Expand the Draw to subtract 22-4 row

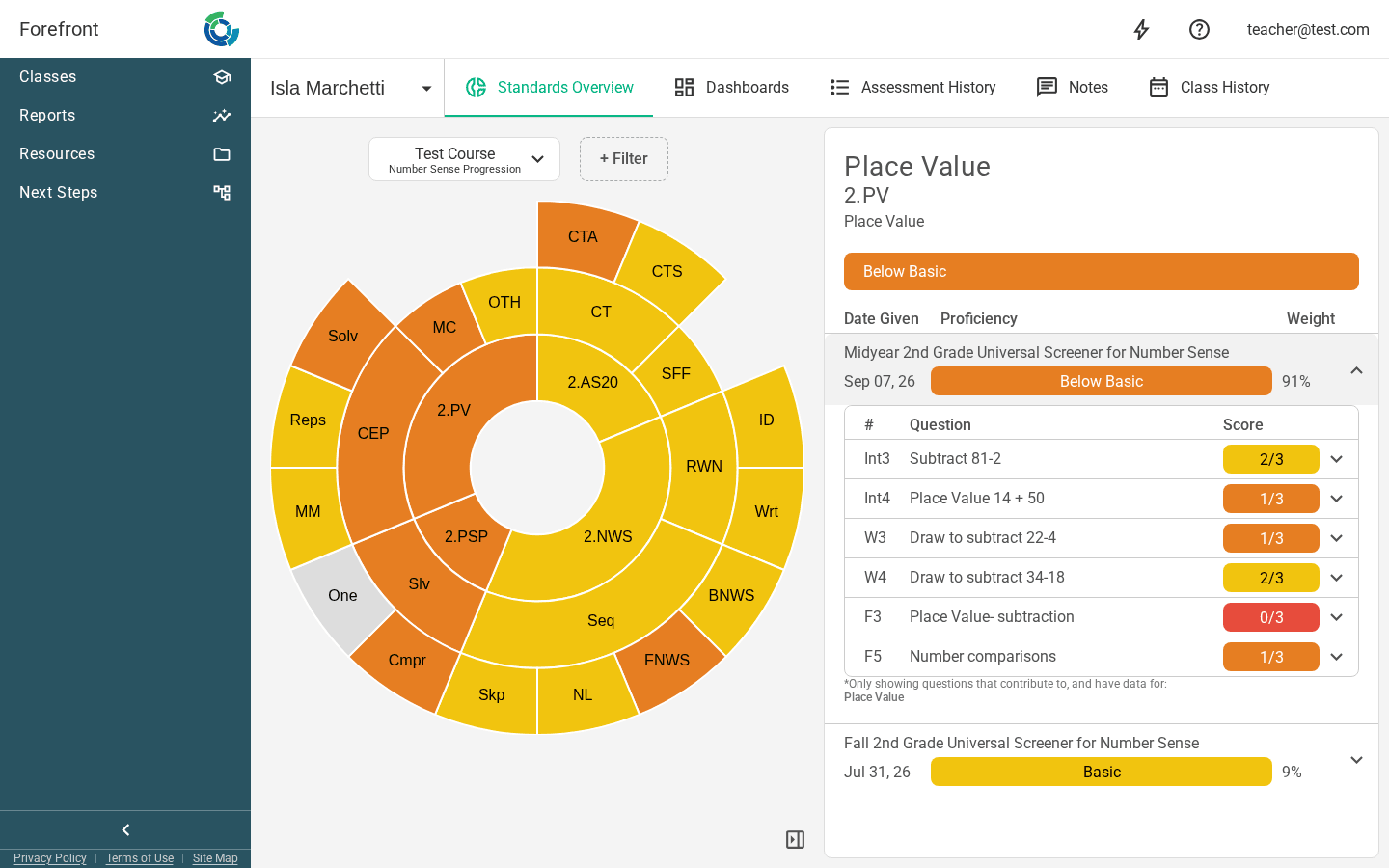click(1336, 538)
